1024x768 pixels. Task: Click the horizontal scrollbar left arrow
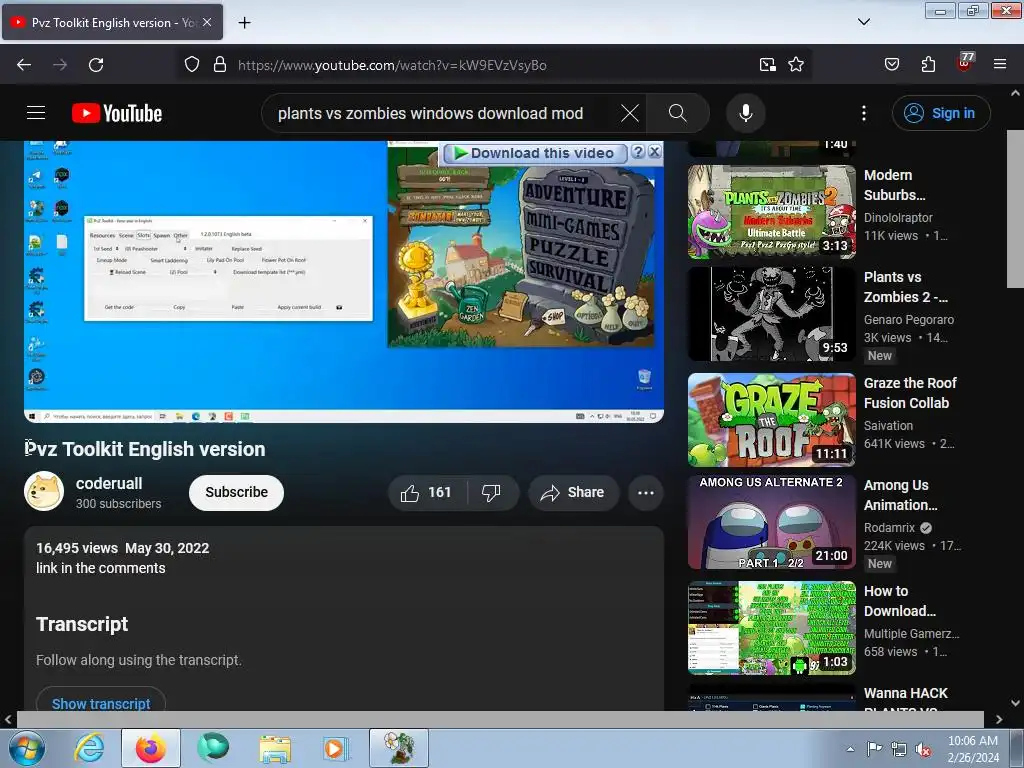[x=8, y=719]
